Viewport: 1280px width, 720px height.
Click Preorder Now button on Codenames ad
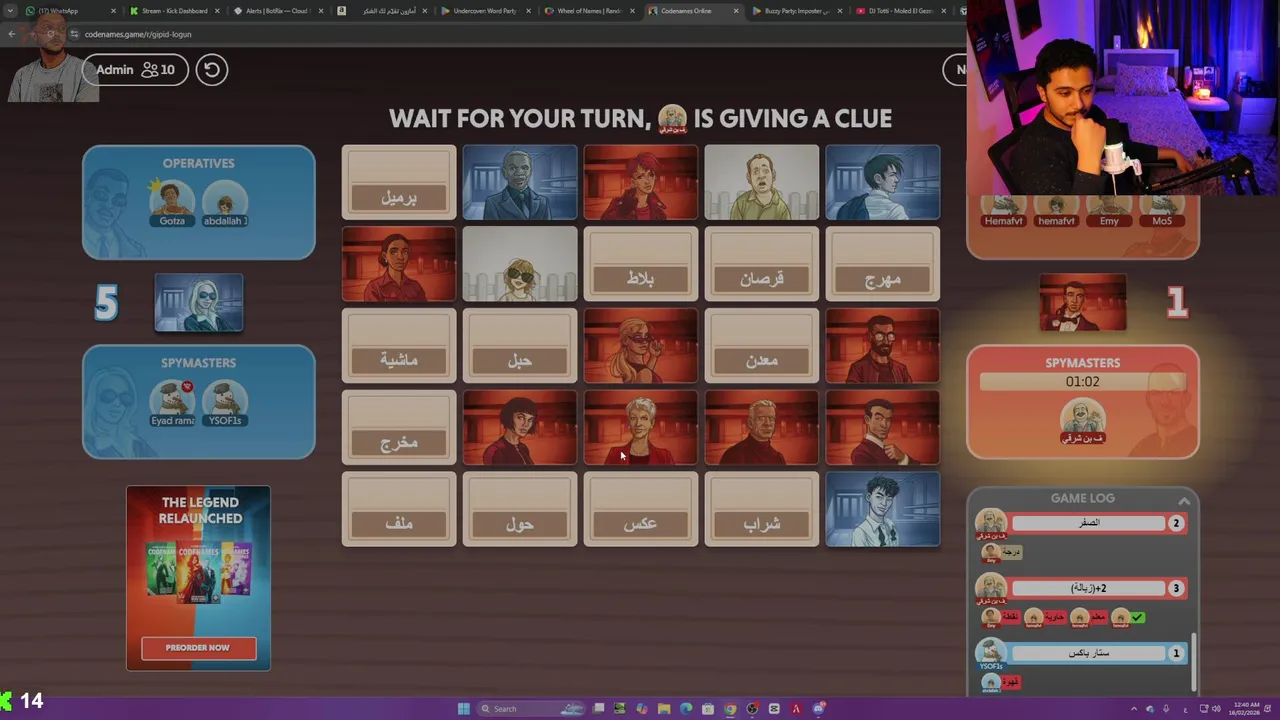point(198,648)
